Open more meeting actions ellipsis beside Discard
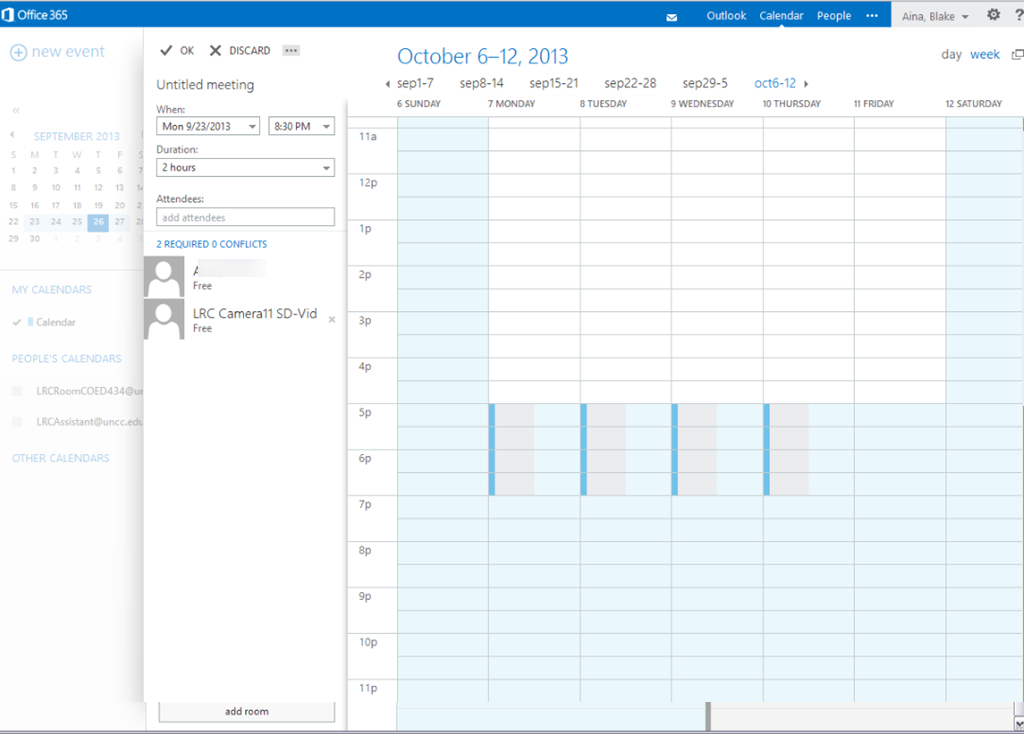The height and width of the screenshot is (734, 1024). (x=291, y=51)
